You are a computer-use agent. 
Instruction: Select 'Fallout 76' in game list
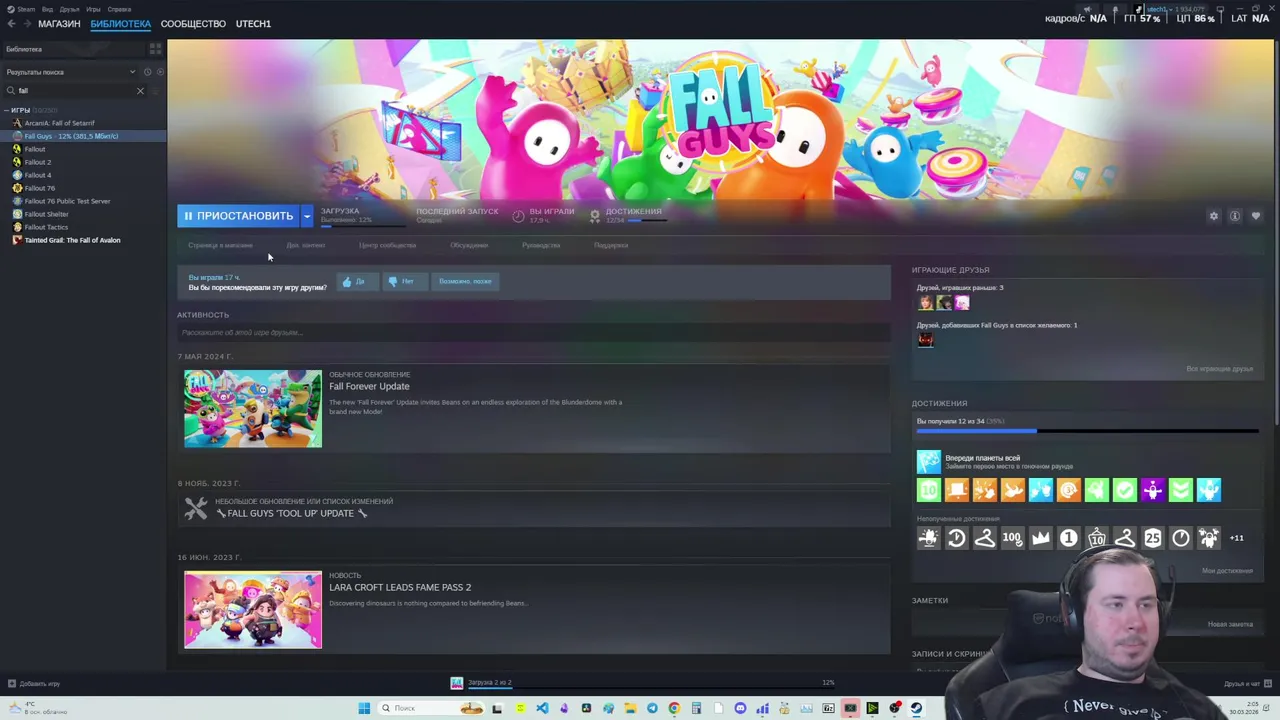pyautogui.click(x=40, y=188)
